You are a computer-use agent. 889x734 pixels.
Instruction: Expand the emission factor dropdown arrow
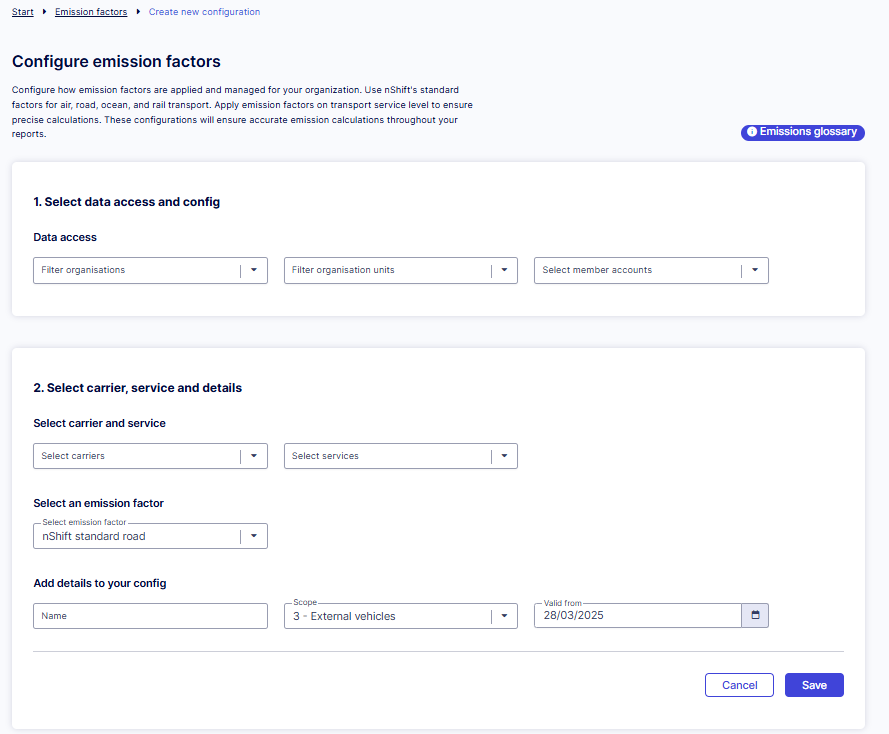(254, 536)
